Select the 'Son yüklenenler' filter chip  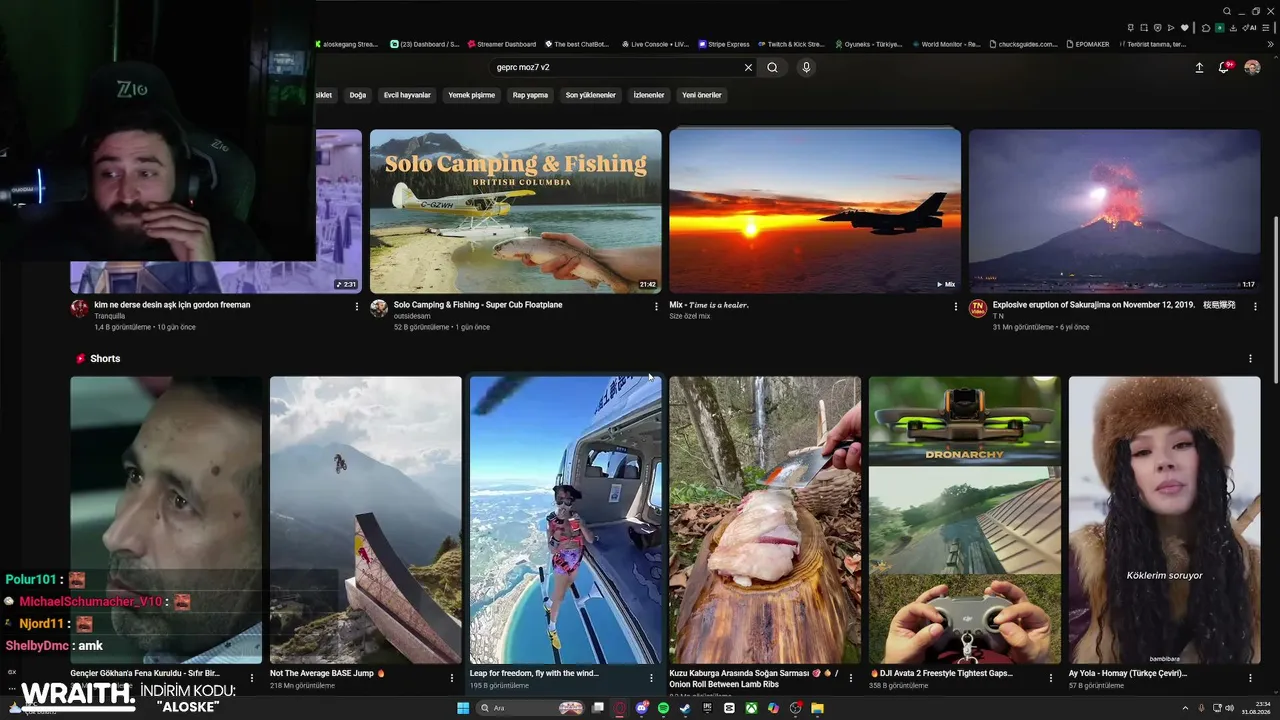click(591, 95)
